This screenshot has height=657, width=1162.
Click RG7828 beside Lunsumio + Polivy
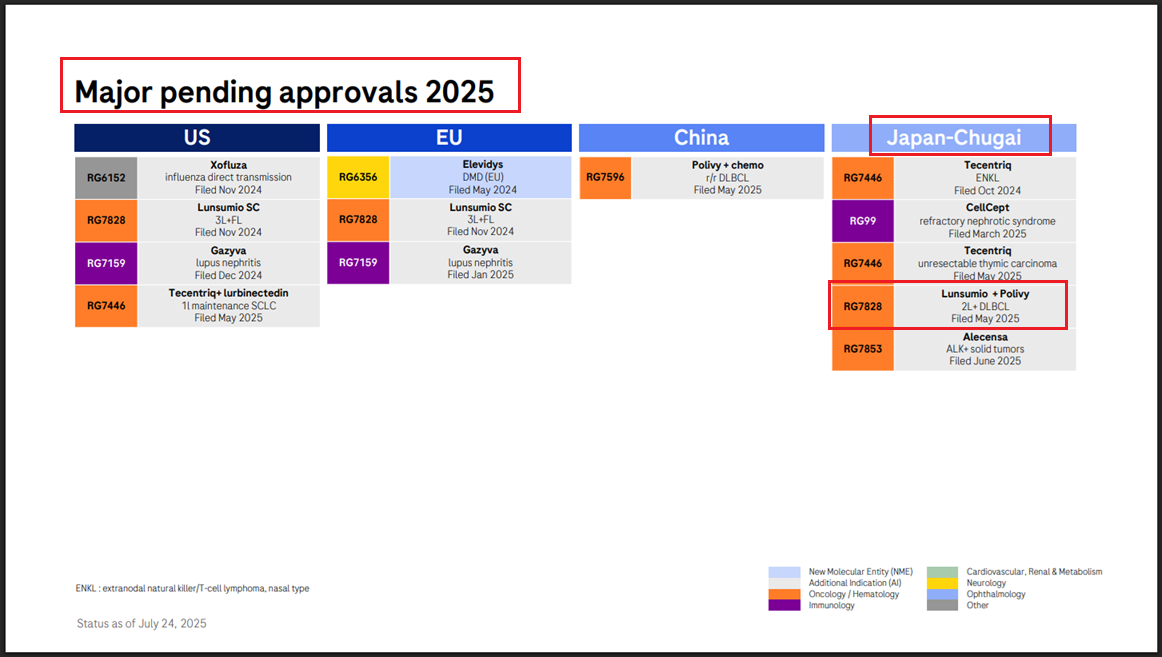(863, 306)
